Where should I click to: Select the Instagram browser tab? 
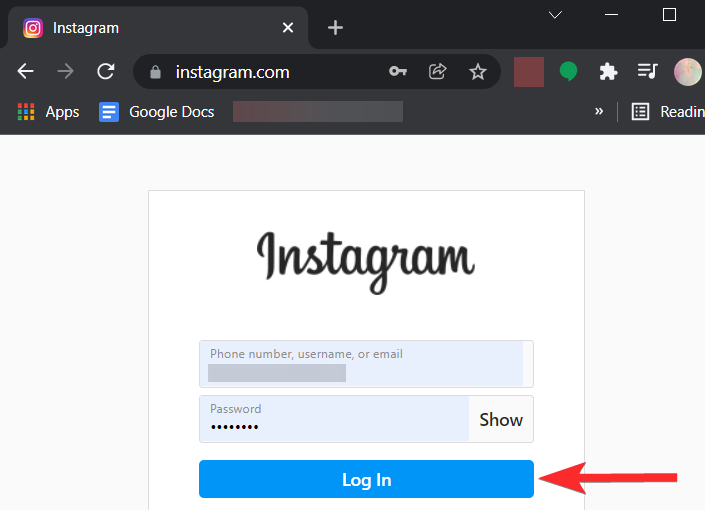[150, 28]
